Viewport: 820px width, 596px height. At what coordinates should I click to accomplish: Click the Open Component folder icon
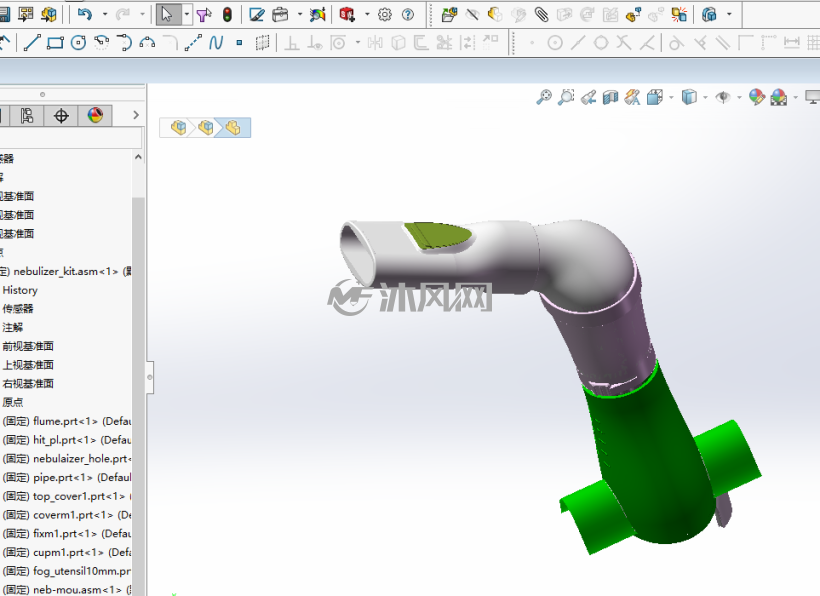click(x=449, y=15)
